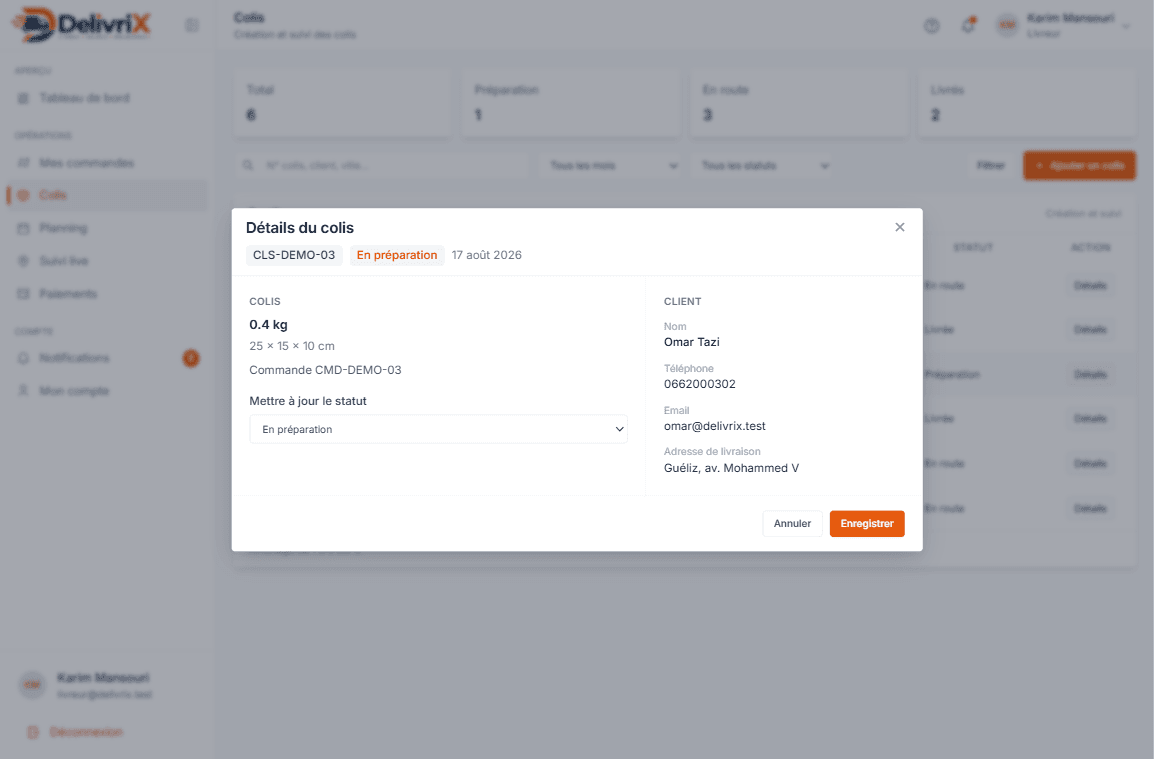Viewport: 1154px width, 759px height.
Task: Expand the Karim Mansouri user menu chevron
Action: click(1126, 27)
